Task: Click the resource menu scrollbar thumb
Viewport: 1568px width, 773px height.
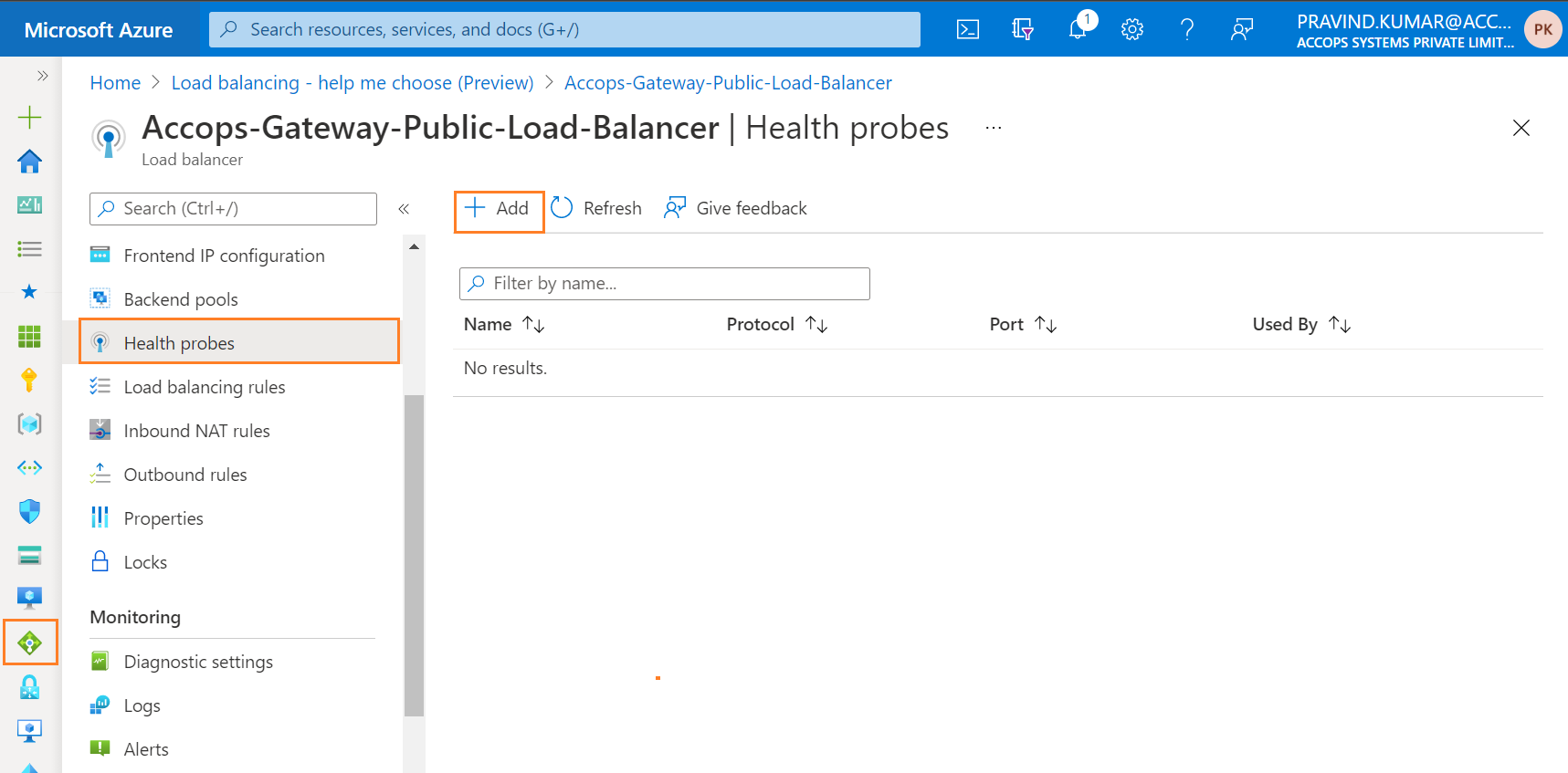Action: [414, 555]
